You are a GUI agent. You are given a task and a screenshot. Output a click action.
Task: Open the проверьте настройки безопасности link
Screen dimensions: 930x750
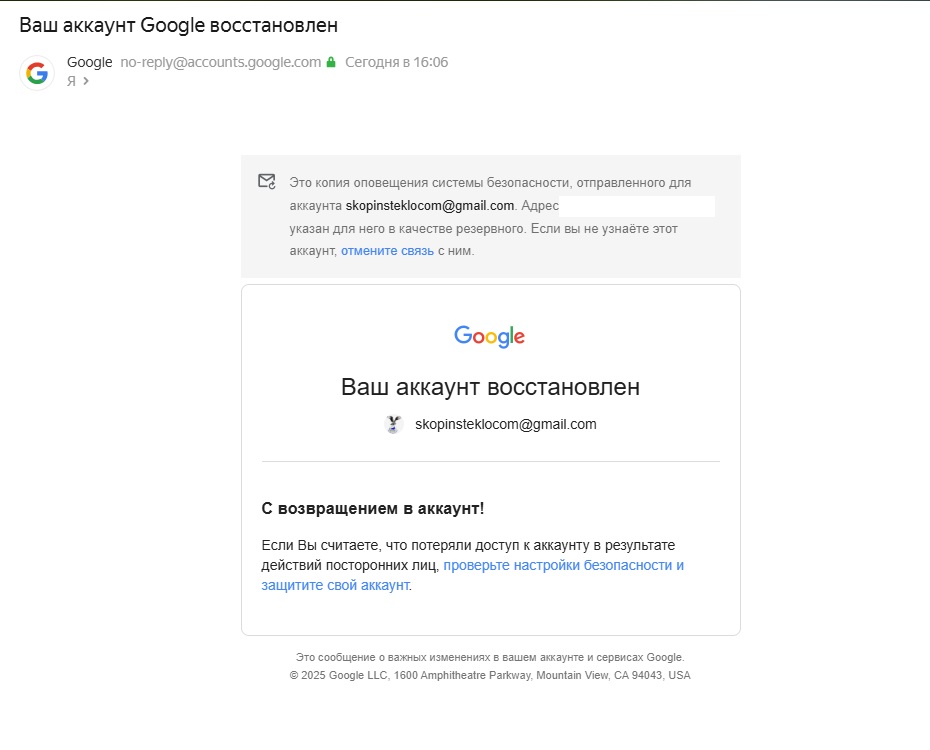(563, 565)
